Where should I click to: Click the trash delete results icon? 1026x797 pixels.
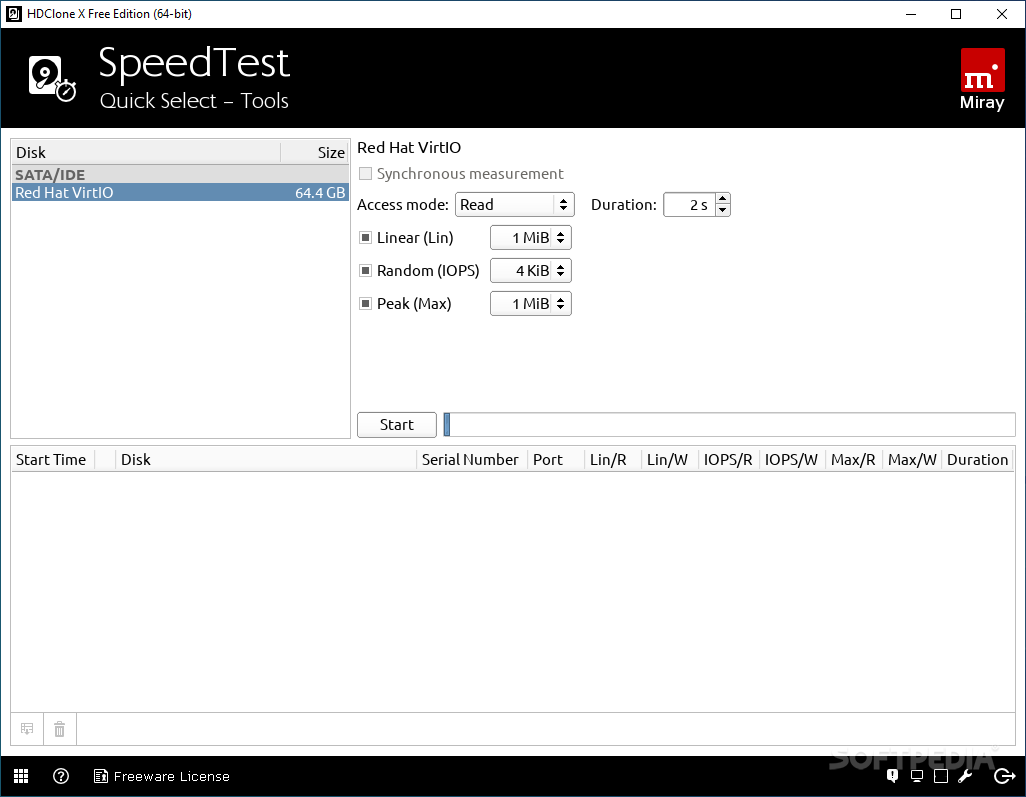(60, 729)
